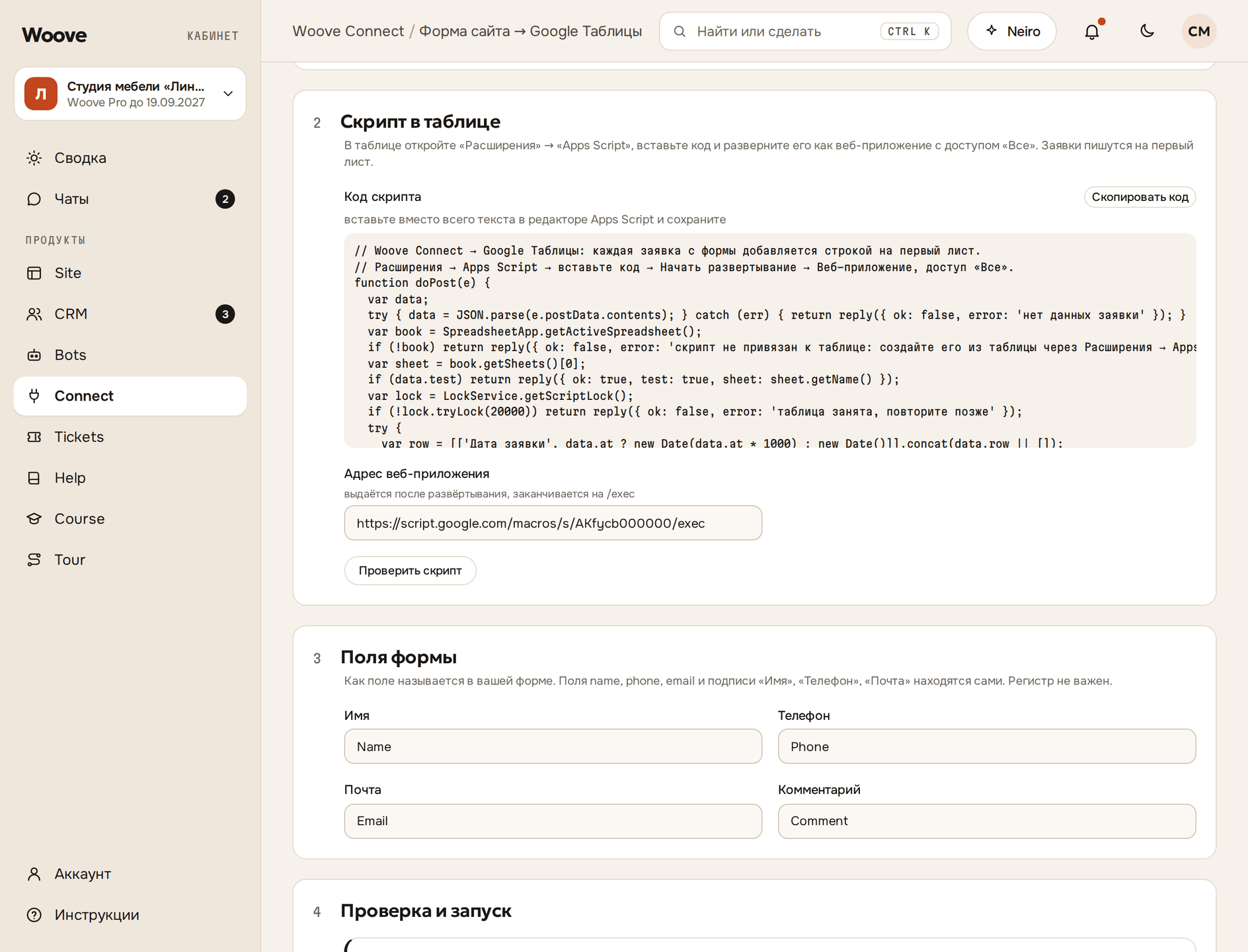This screenshot has width=1248, height=952.
Task: Edit the Адрес веб-приложения URL field
Action: [553, 523]
